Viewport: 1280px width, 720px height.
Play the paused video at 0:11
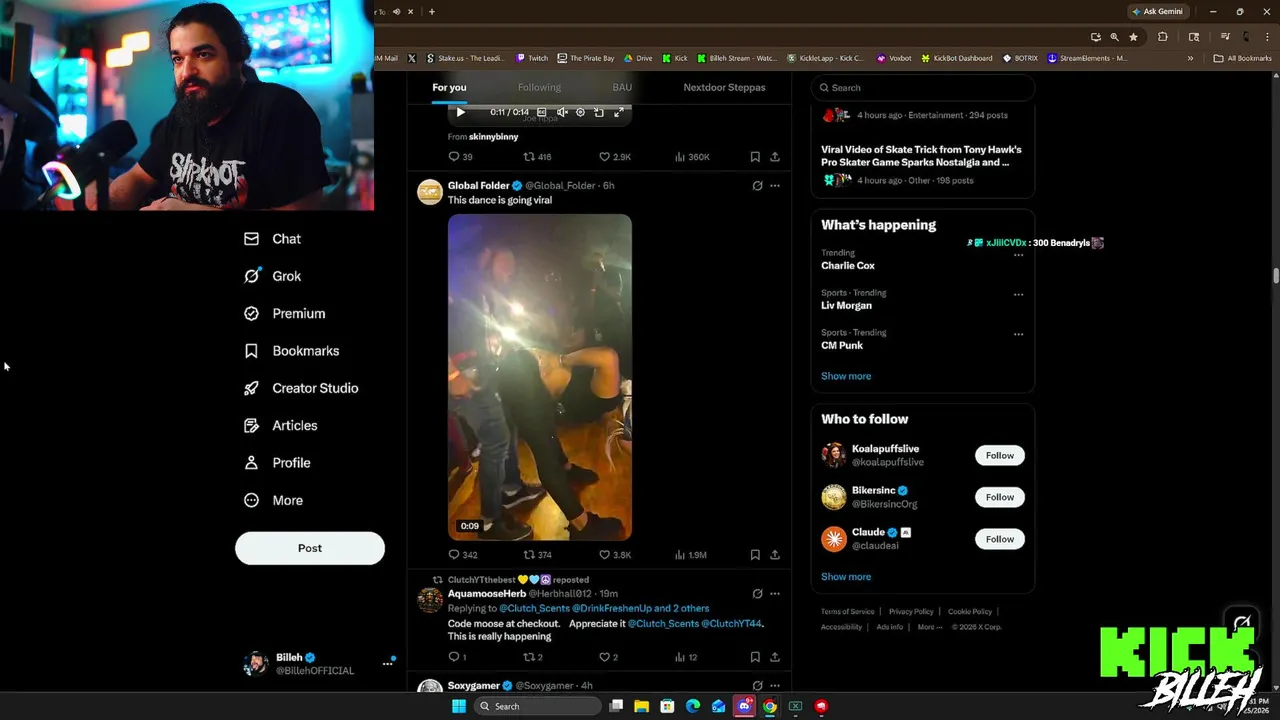[x=461, y=112]
